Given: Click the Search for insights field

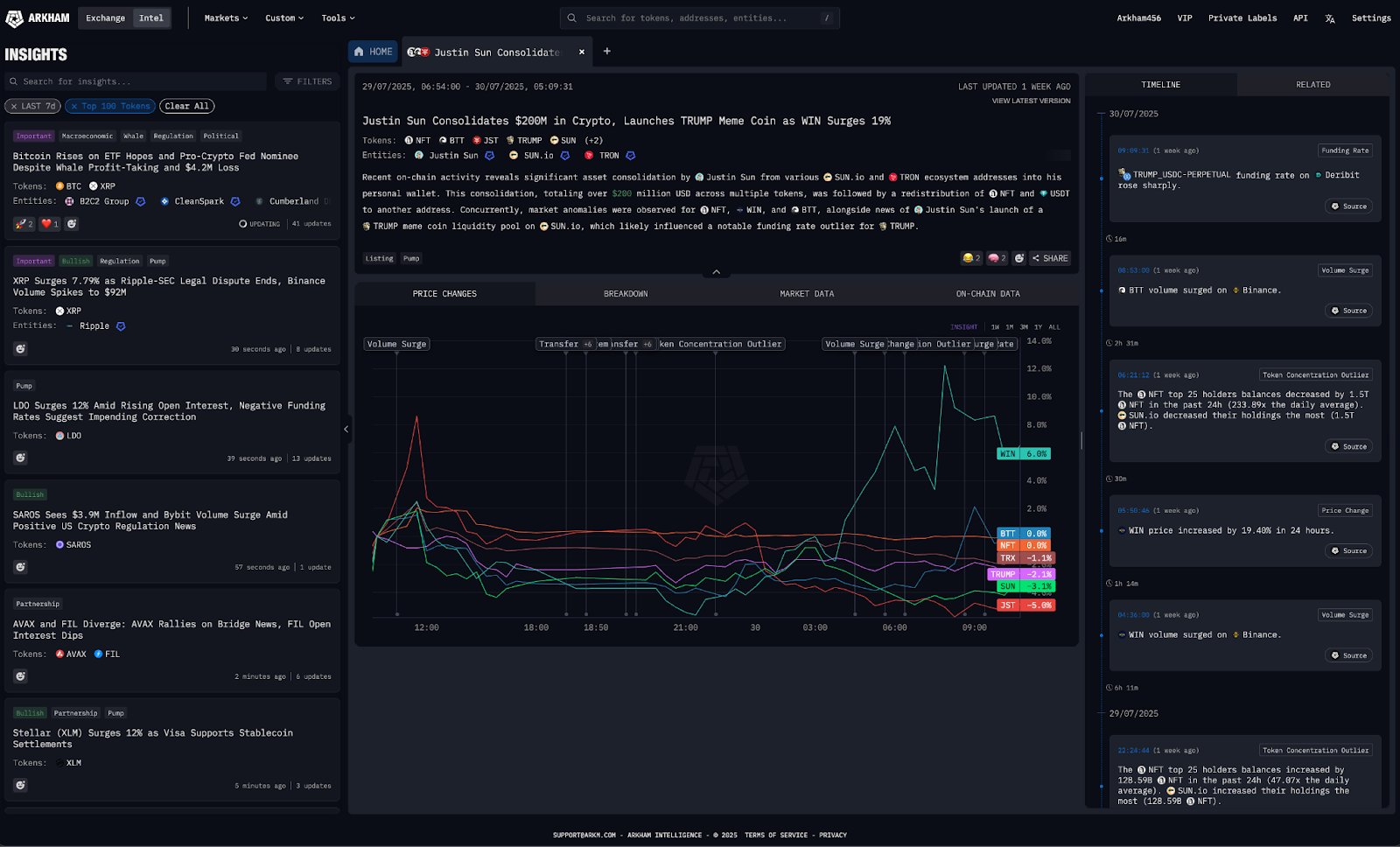Looking at the screenshot, I should [136, 81].
